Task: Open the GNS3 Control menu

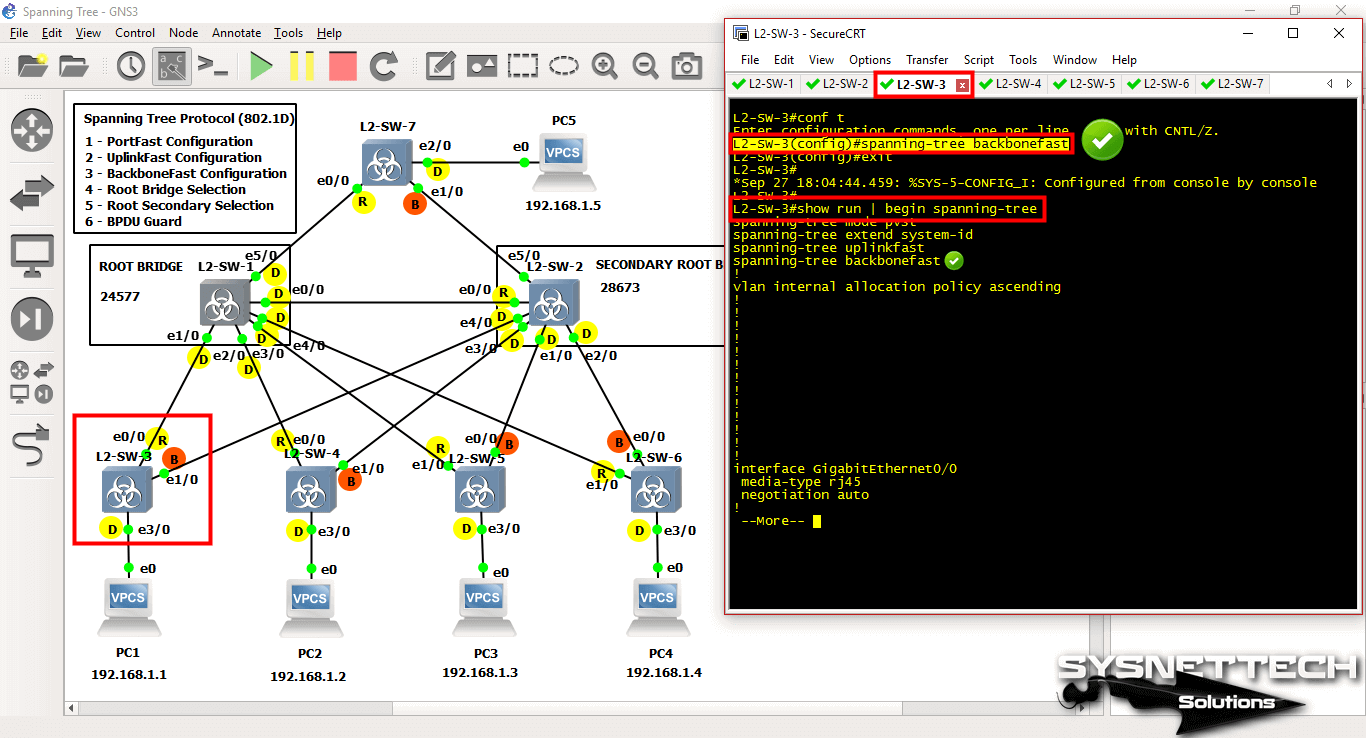Action: tap(135, 33)
